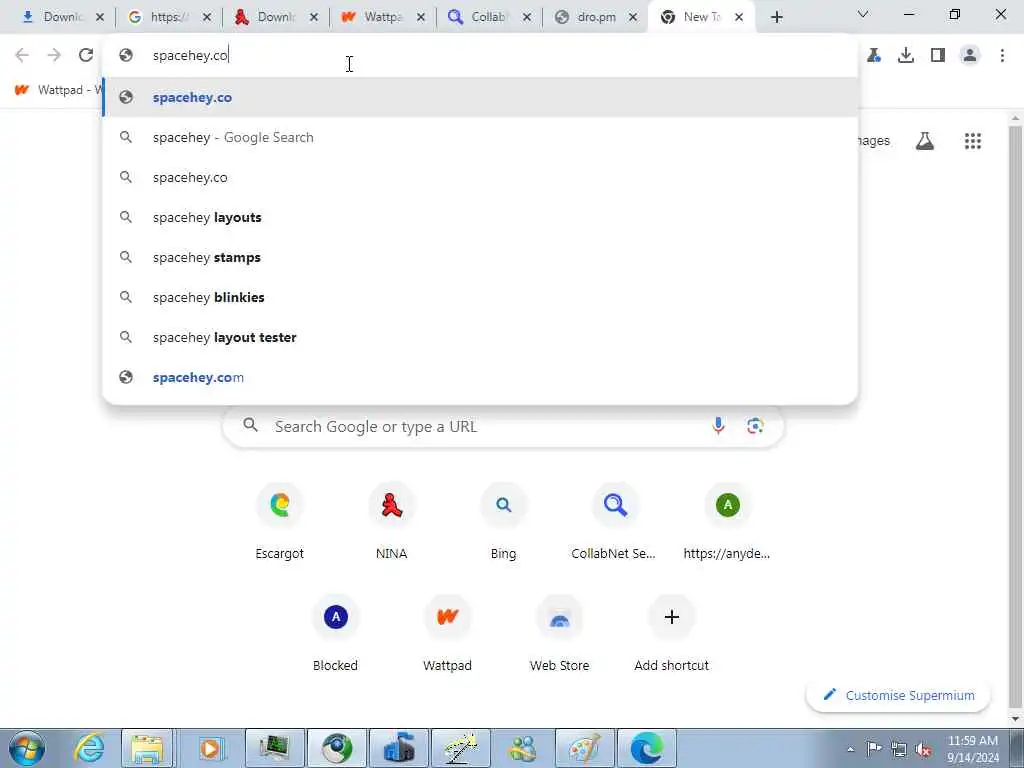Open the Web Store shortcut
Screen dimensions: 1024x768
click(x=559, y=634)
